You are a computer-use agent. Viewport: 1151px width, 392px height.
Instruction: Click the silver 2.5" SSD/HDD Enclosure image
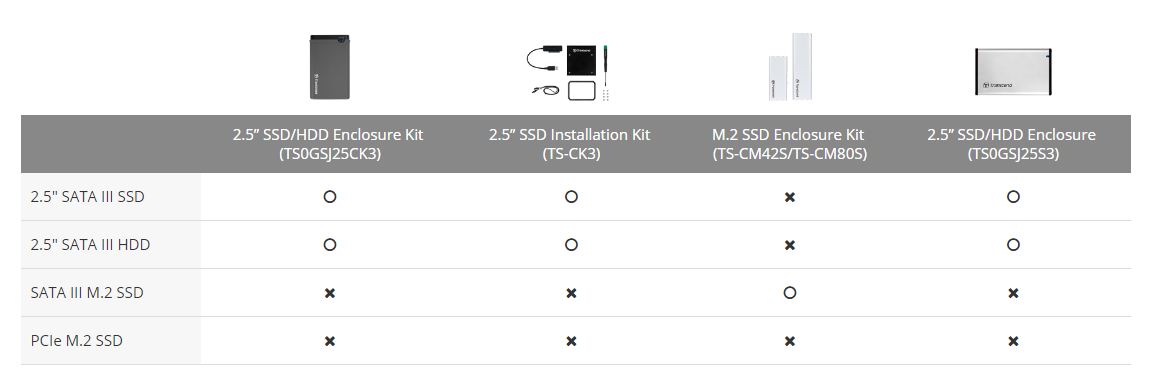pyautogui.click(x=1013, y=71)
